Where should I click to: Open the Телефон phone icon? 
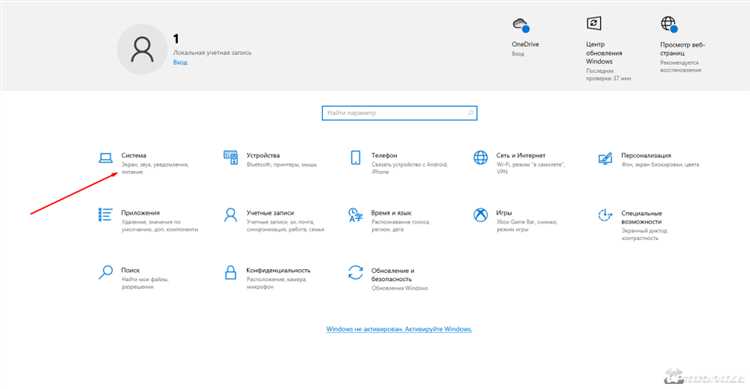pos(355,157)
